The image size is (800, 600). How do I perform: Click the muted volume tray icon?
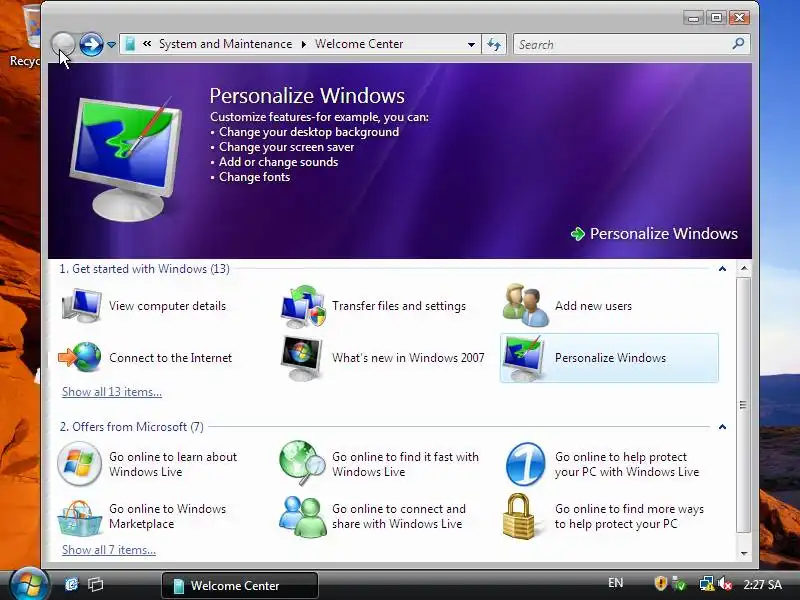click(725, 584)
